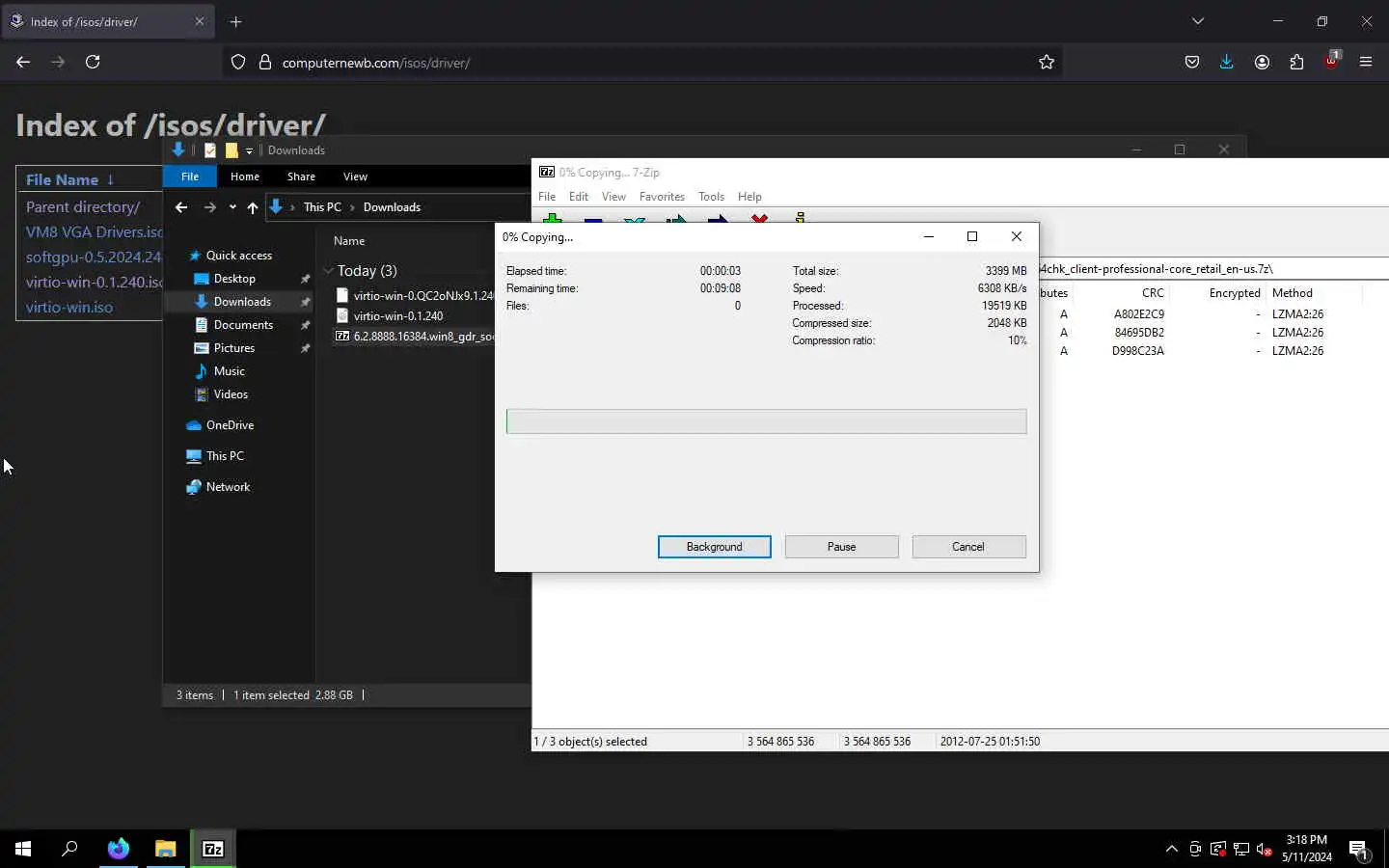The height and width of the screenshot is (868, 1389).
Task: Click Method column header in 7-Zip
Action: [1292, 293]
